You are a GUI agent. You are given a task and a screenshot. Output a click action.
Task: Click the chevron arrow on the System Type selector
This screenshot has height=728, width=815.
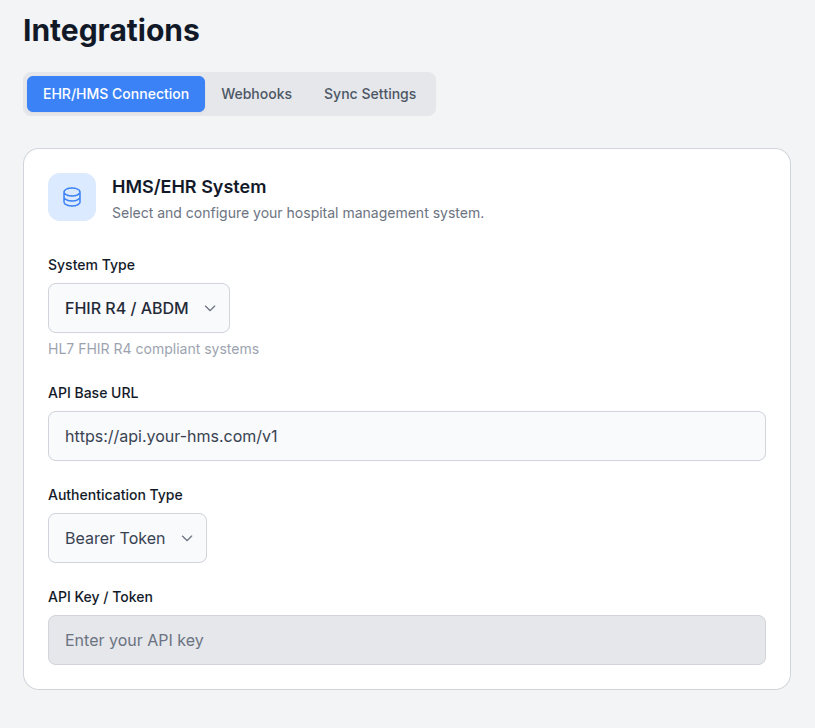pyautogui.click(x=211, y=308)
